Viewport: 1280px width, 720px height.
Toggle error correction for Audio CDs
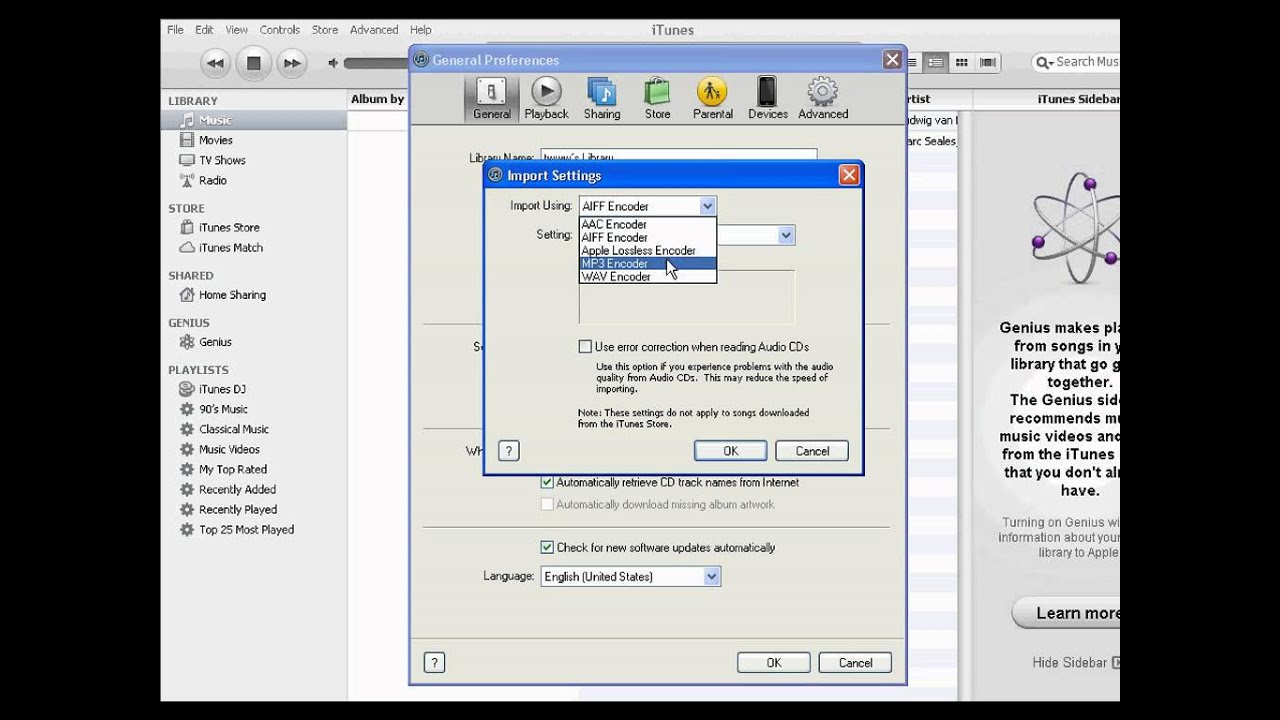click(585, 347)
